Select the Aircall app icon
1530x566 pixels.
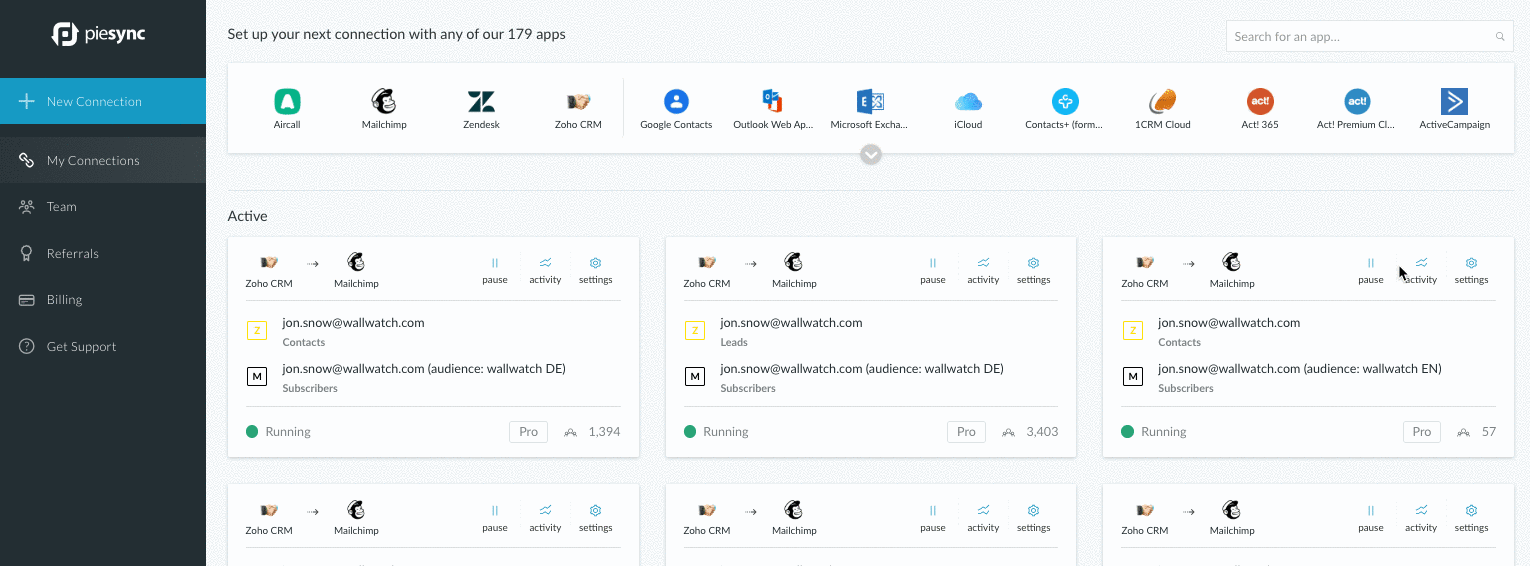click(287, 101)
